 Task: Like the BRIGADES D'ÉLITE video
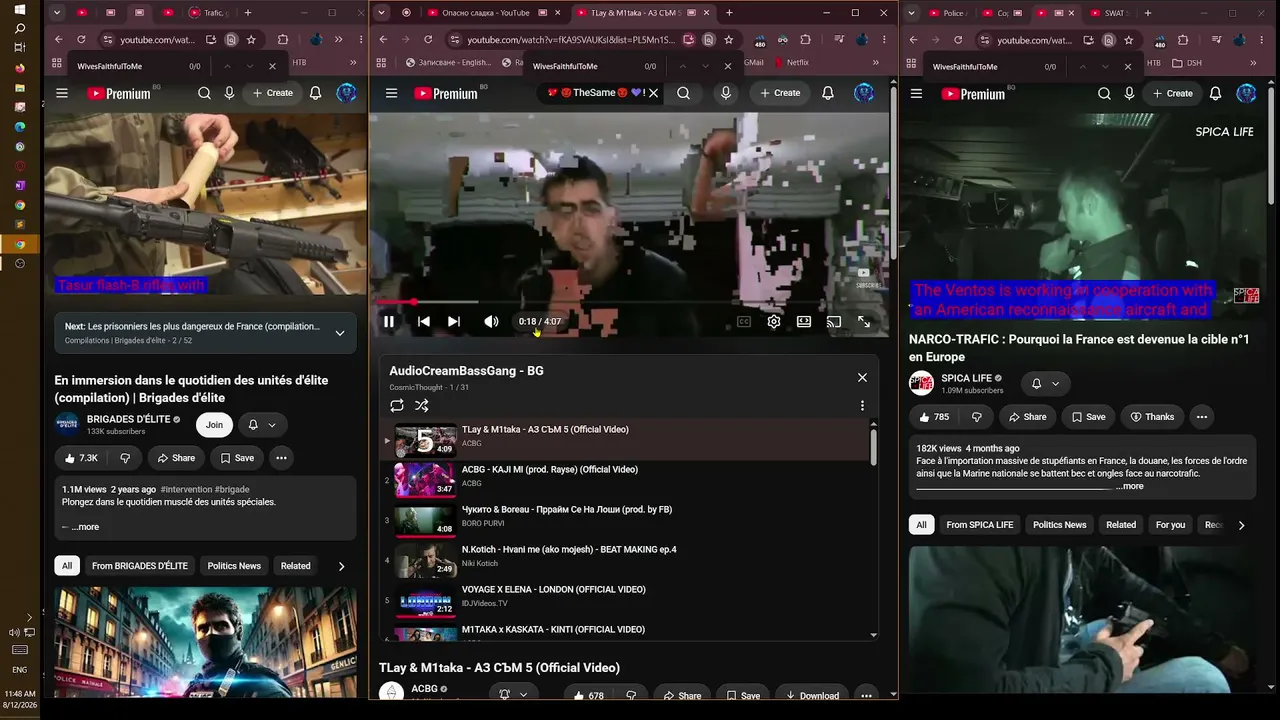81,458
